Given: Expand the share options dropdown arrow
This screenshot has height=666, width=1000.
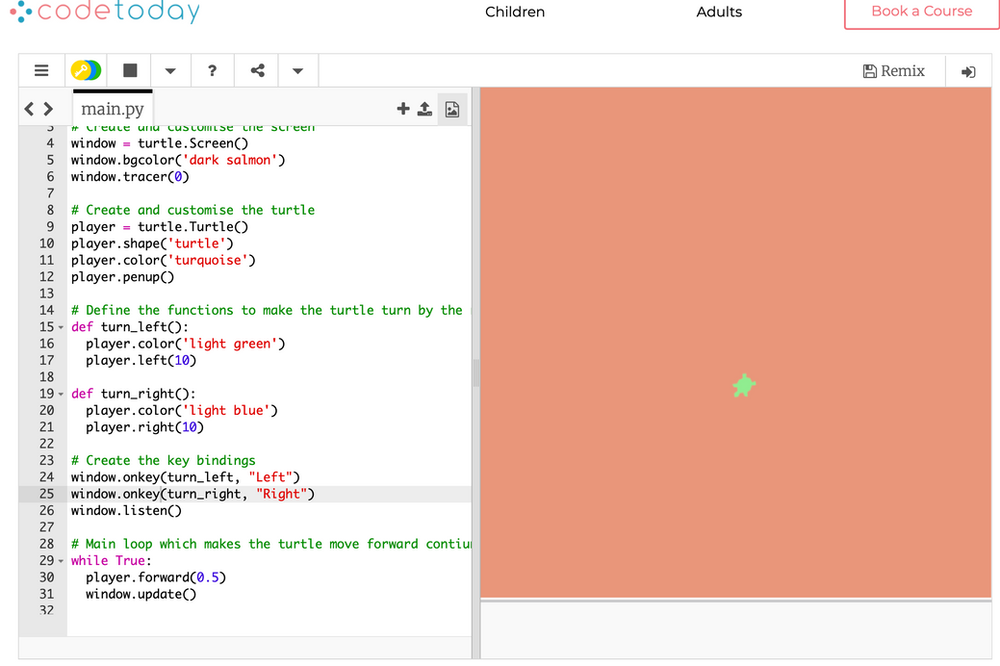Looking at the screenshot, I should tap(298, 71).
